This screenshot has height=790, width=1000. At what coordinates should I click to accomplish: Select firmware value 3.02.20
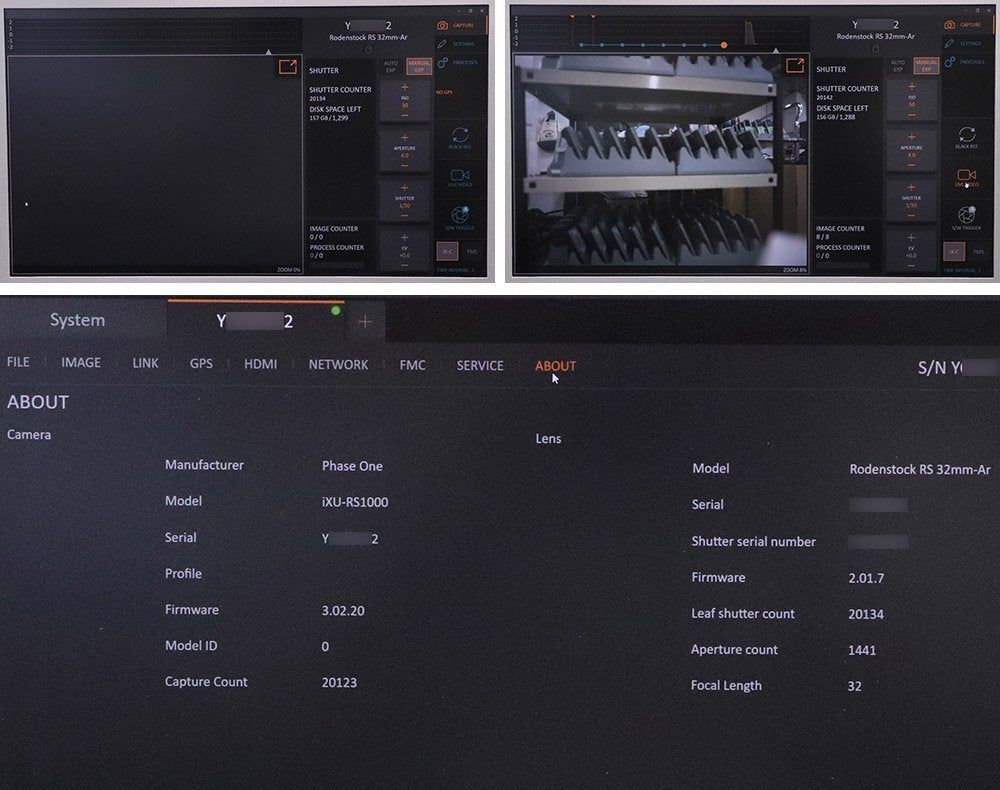coord(343,611)
